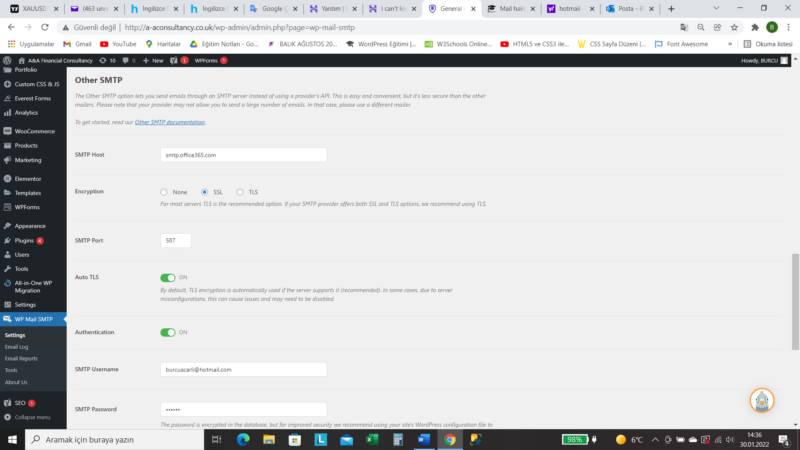This screenshot has width=800, height=450.
Task: Click browser back arrow
Action: [x=11, y=28]
